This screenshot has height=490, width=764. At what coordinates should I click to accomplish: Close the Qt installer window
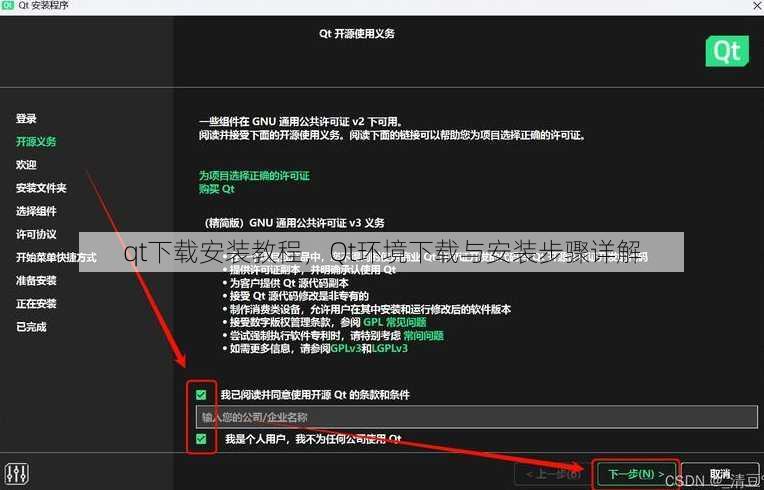coord(757,5)
